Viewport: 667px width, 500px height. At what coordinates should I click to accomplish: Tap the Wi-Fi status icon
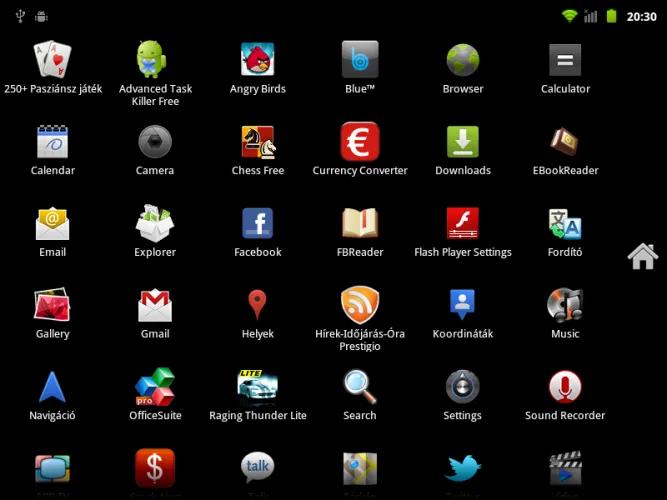(569, 16)
